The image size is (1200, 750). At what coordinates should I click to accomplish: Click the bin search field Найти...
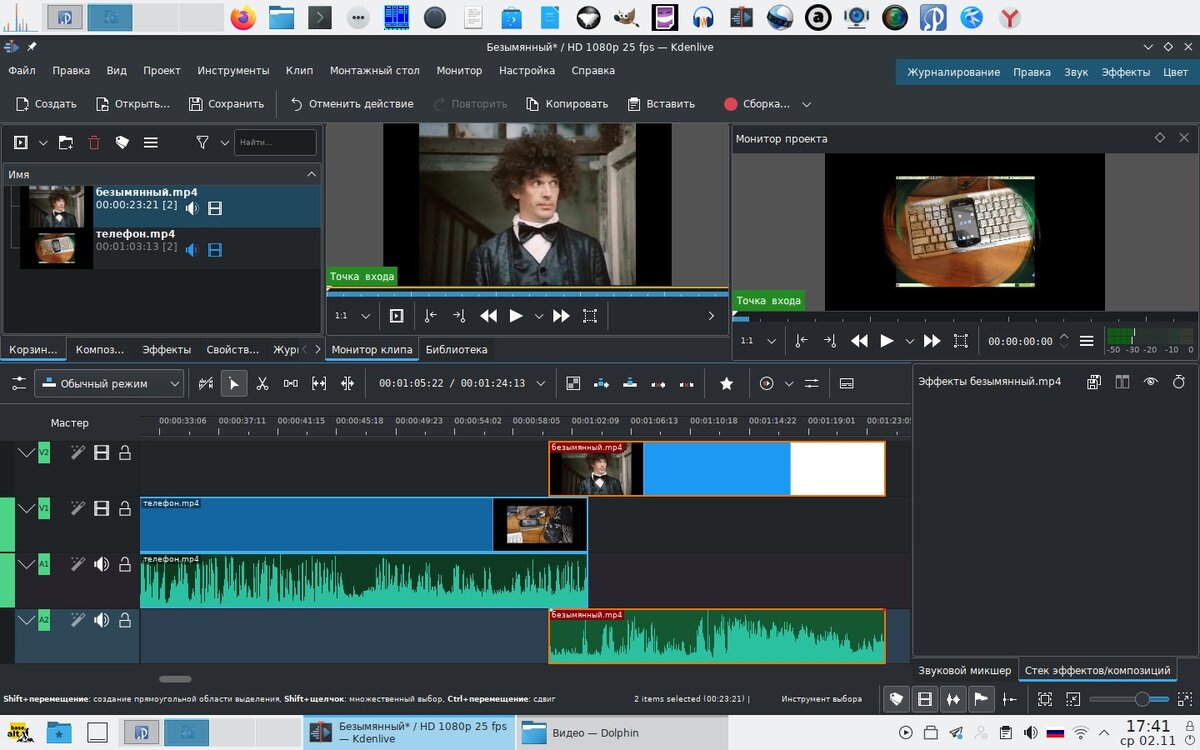(x=275, y=143)
